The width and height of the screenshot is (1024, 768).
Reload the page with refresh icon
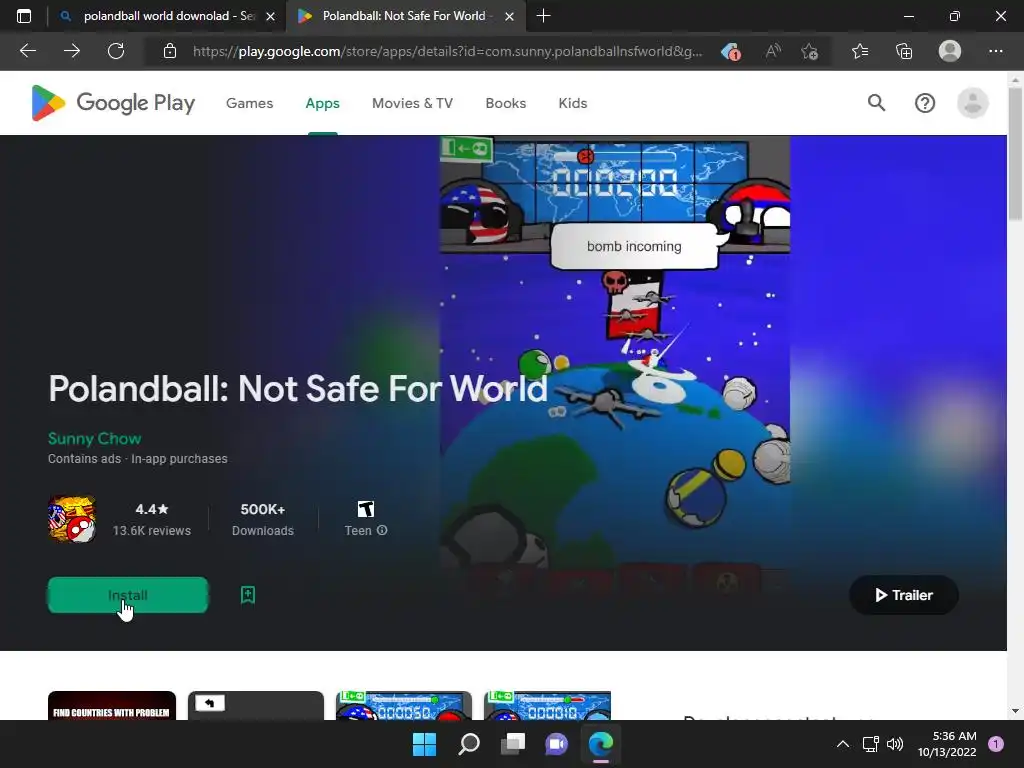116,51
